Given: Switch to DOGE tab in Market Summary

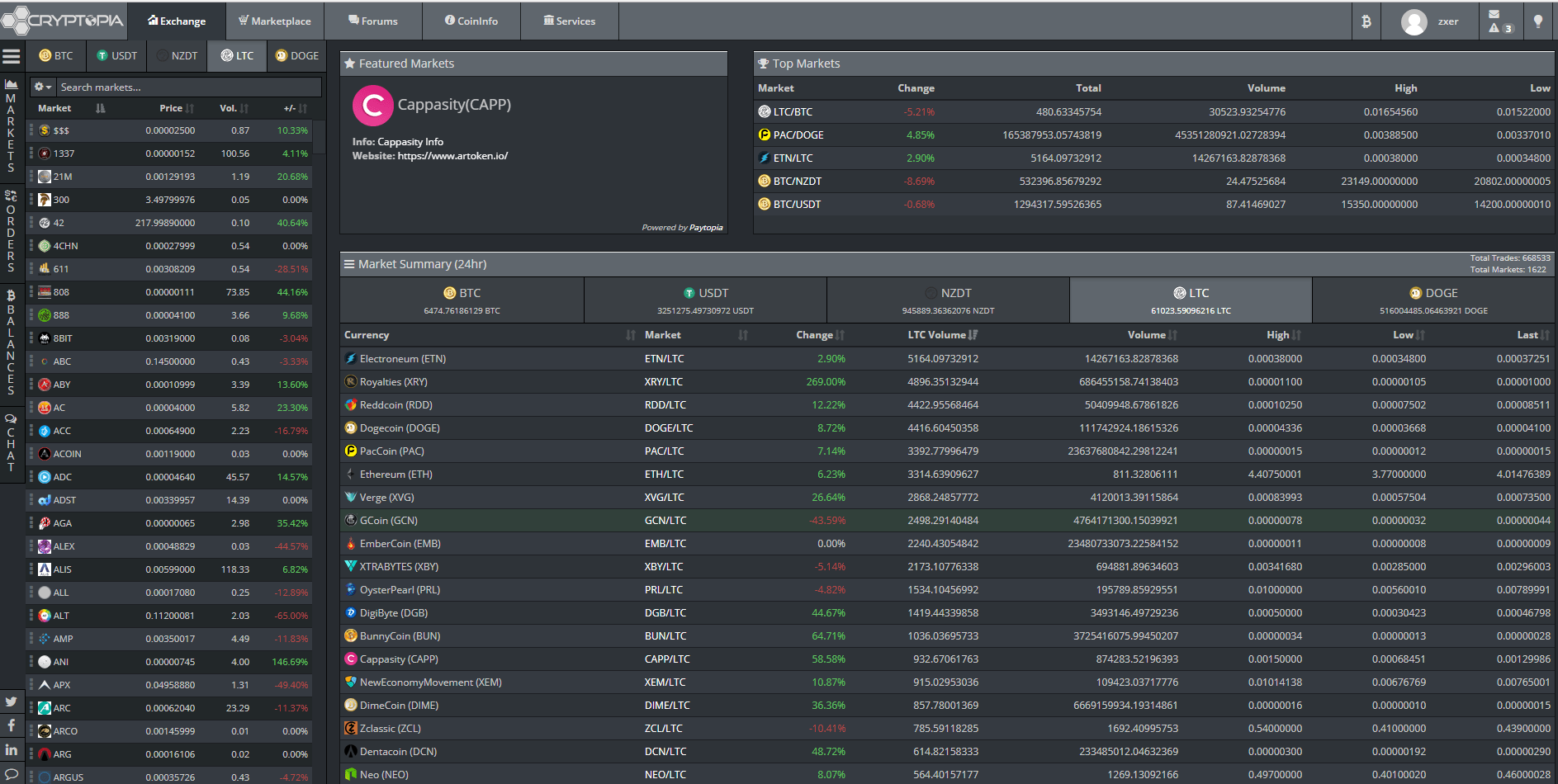Looking at the screenshot, I should 1433,300.
